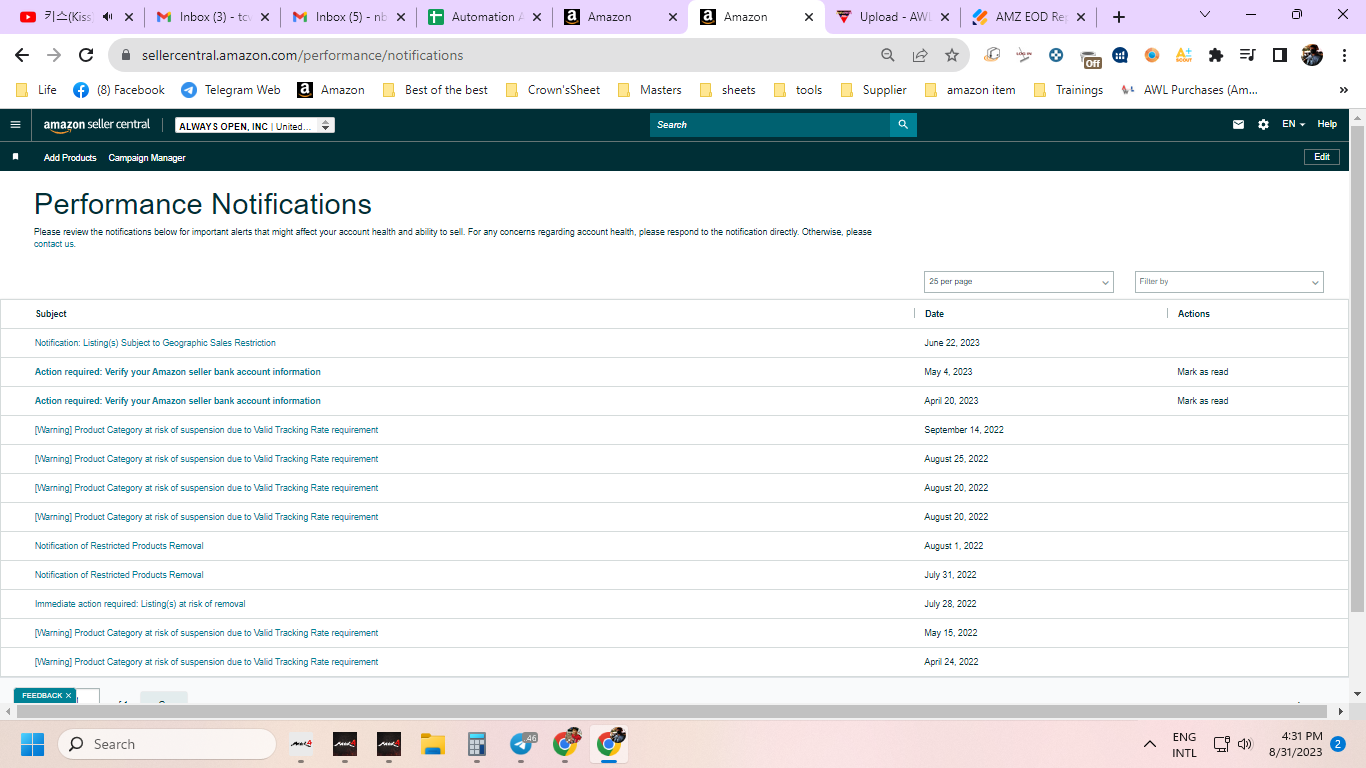Open the Geographic Sales Restriction notification
This screenshot has height=768, width=1366.
click(x=155, y=343)
